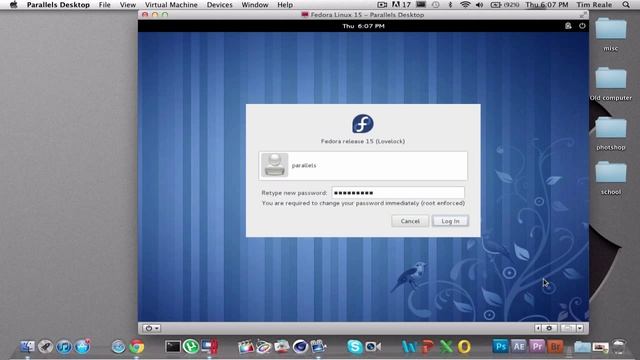Enter Parallels fullscreen via titlebar arrows
Viewport: 640px width, 360px height.
click(x=583, y=15)
